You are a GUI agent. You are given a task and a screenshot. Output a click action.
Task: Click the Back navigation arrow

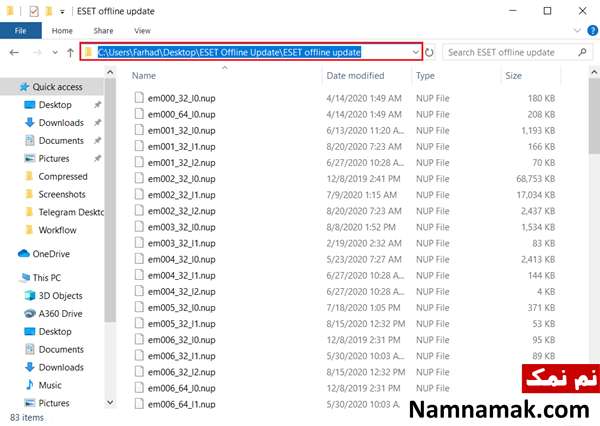tap(14, 52)
